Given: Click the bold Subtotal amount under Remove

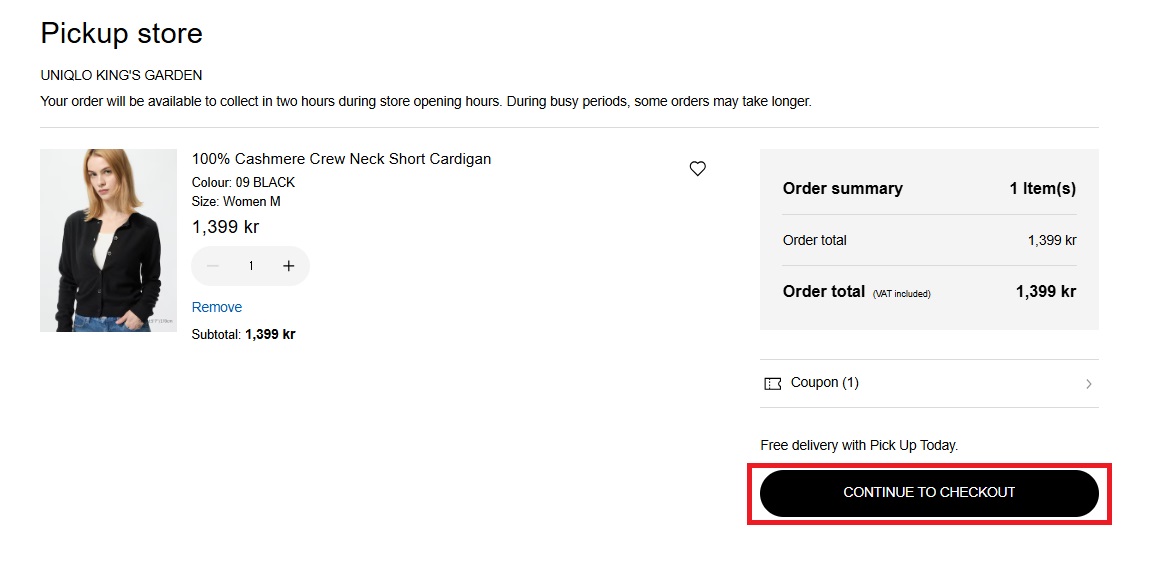Looking at the screenshot, I should pos(270,335).
